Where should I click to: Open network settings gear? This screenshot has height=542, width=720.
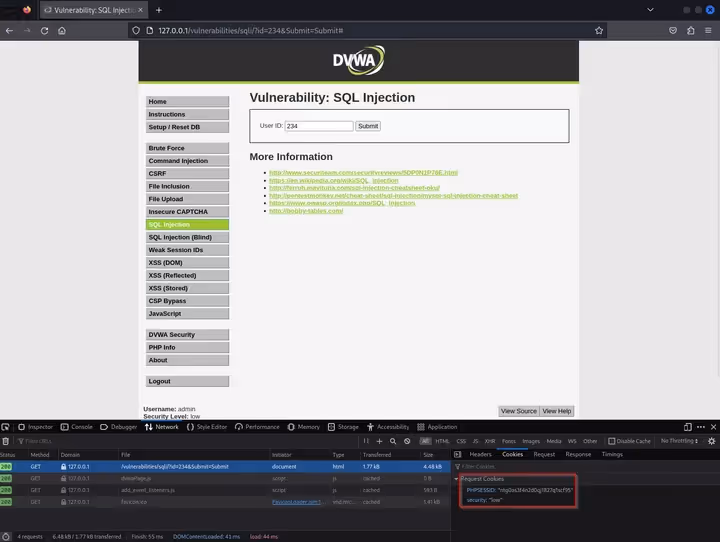(711, 441)
